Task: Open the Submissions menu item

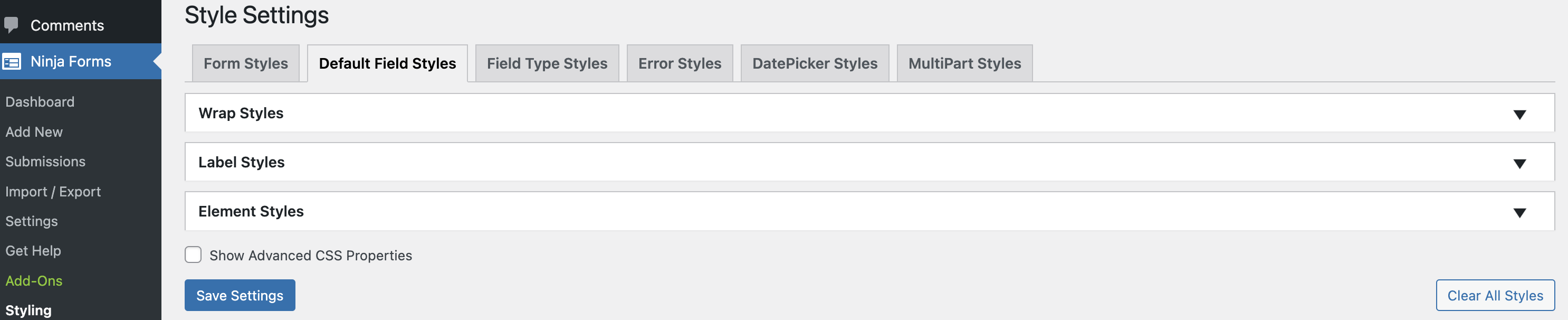Action: tap(46, 162)
